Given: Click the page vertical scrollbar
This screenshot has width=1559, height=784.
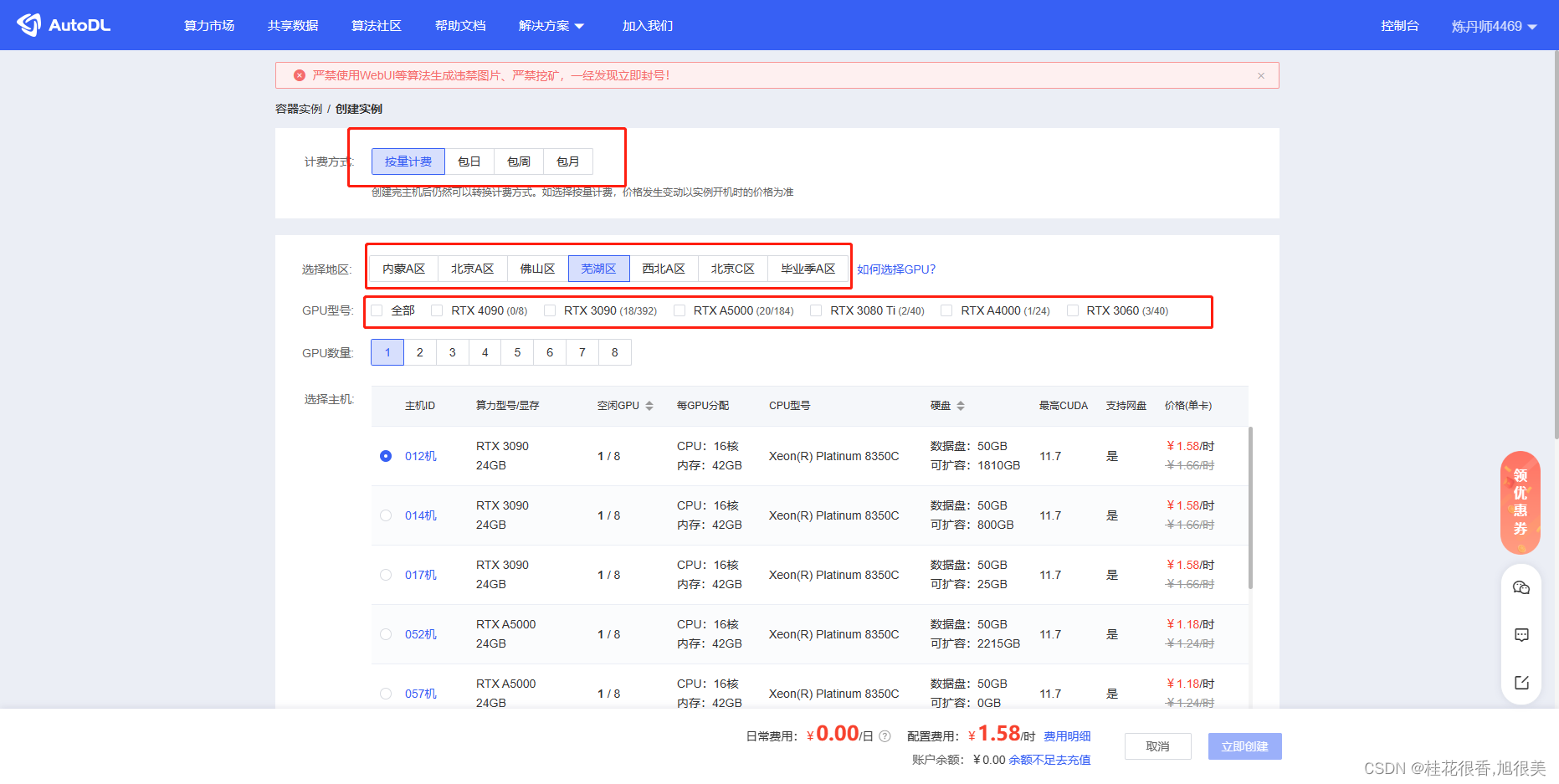Looking at the screenshot, I should 1556,244.
